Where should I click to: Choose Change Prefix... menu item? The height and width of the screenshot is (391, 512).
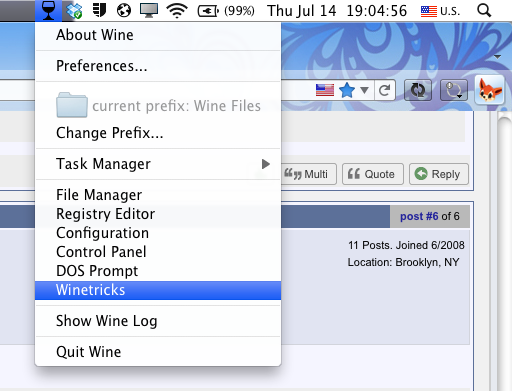click(x=158, y=133)
